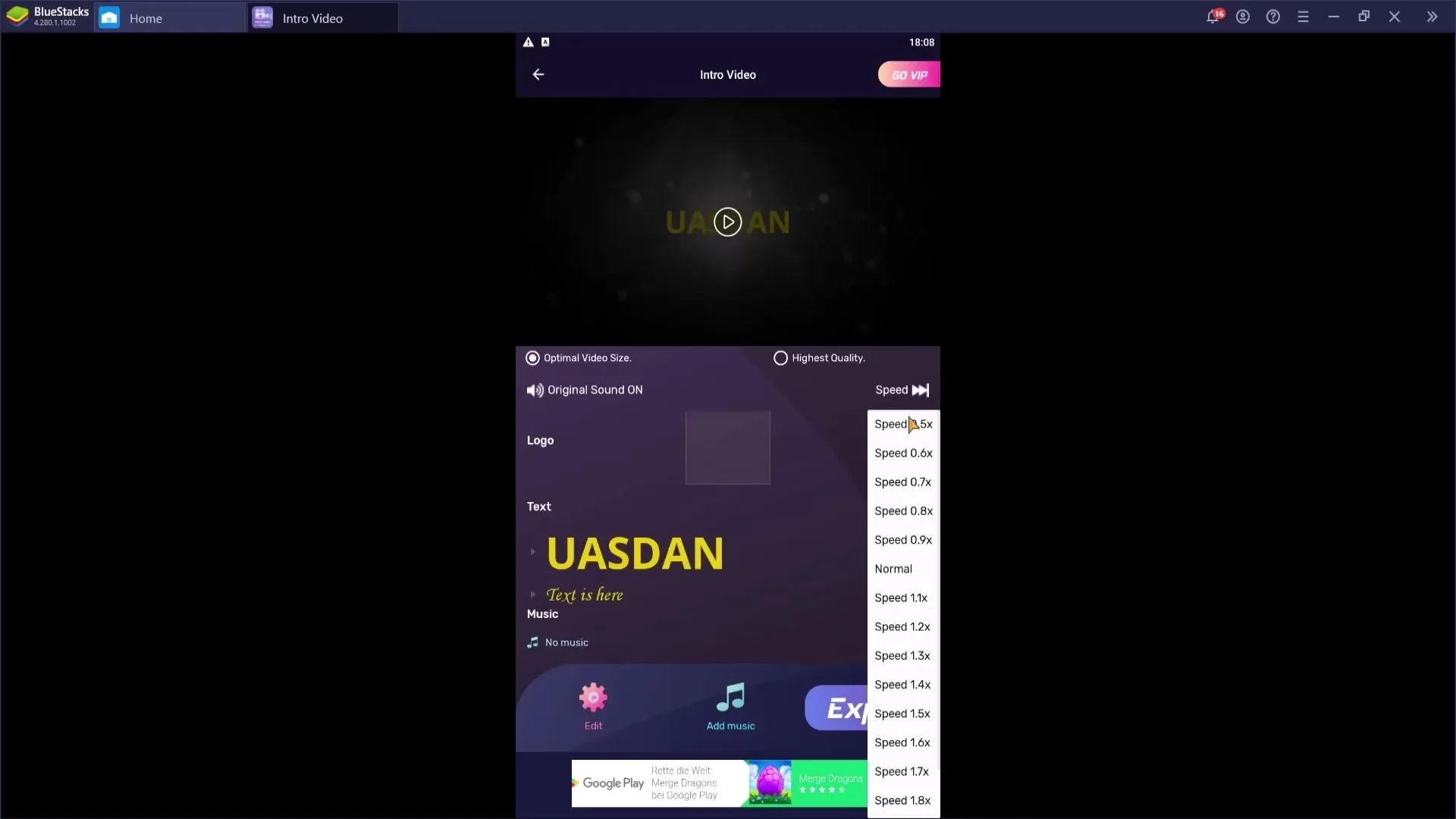Click the play button on intro video preview
The height and width of the screenshot is (819, 1456).
(728, 222)
